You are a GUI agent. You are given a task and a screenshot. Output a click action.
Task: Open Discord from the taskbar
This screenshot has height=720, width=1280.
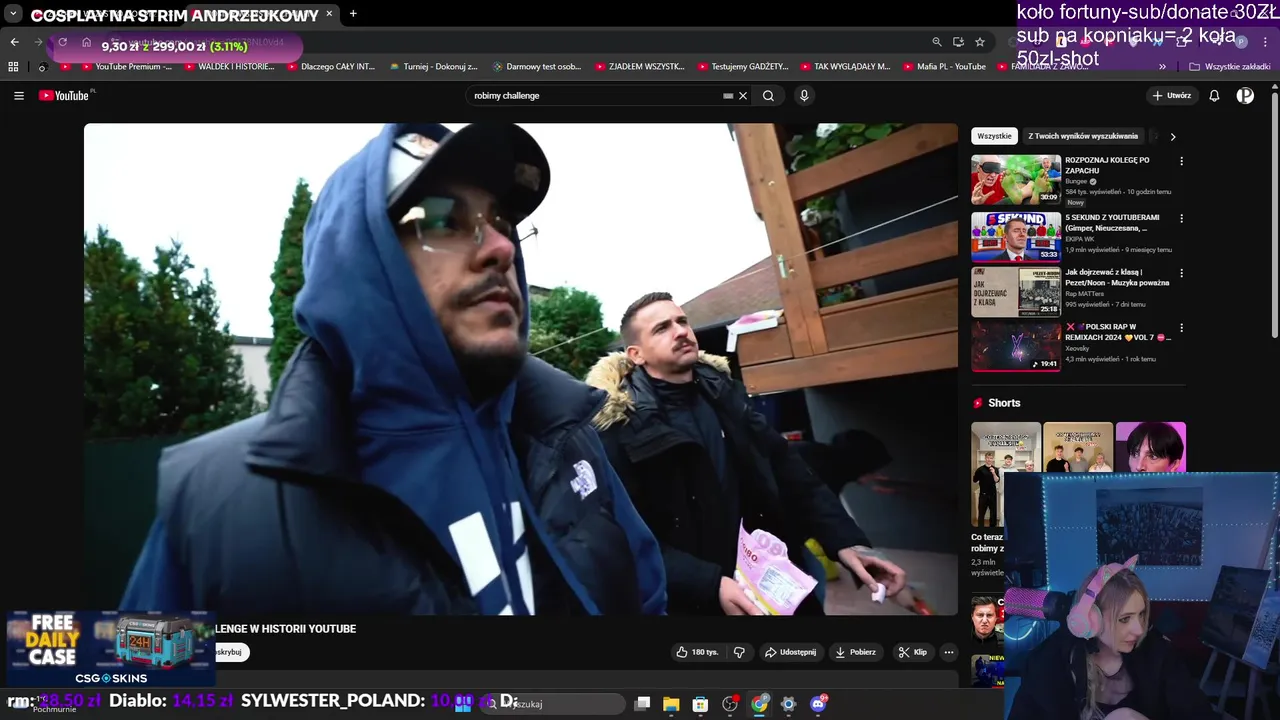click(x=819, y=704)
